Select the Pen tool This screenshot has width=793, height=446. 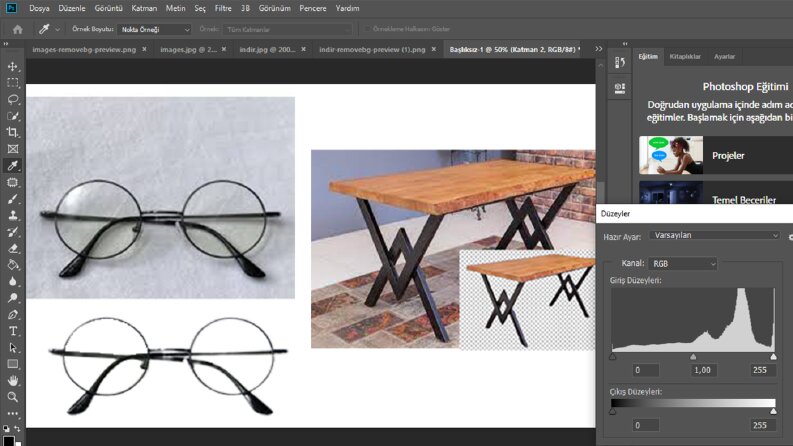[x=13, y=315]
